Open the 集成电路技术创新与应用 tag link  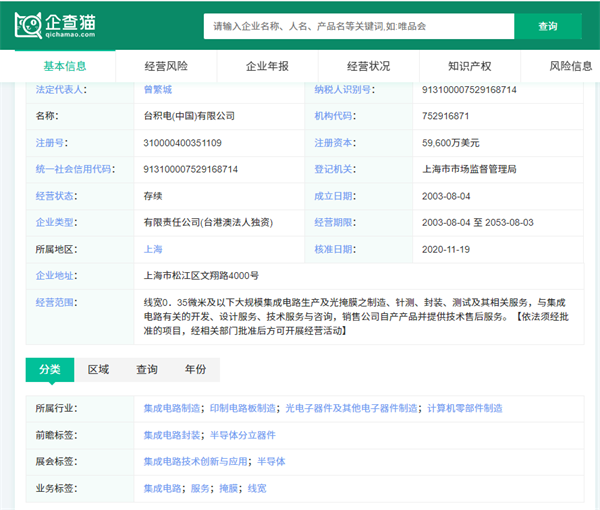tap(196, 461)
